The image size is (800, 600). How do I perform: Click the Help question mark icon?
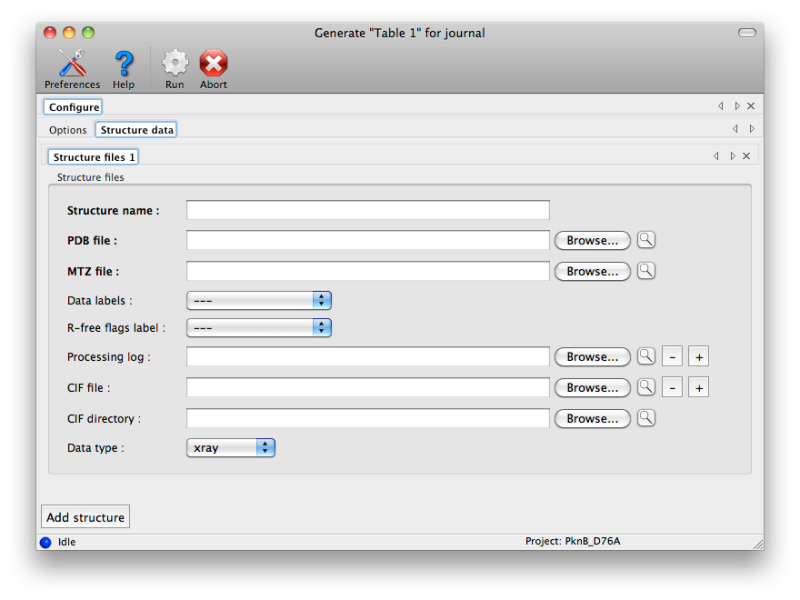[x=124, y=65]
